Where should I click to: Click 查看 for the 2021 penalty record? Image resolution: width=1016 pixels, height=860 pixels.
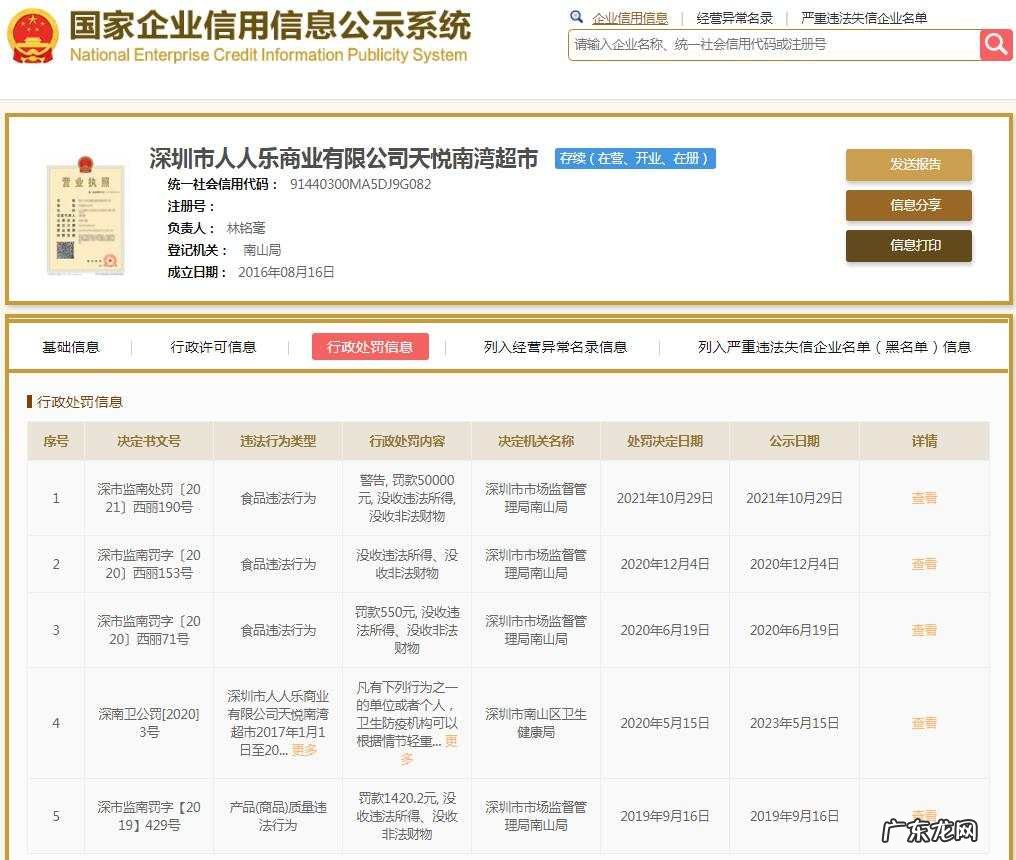point(923,497)
